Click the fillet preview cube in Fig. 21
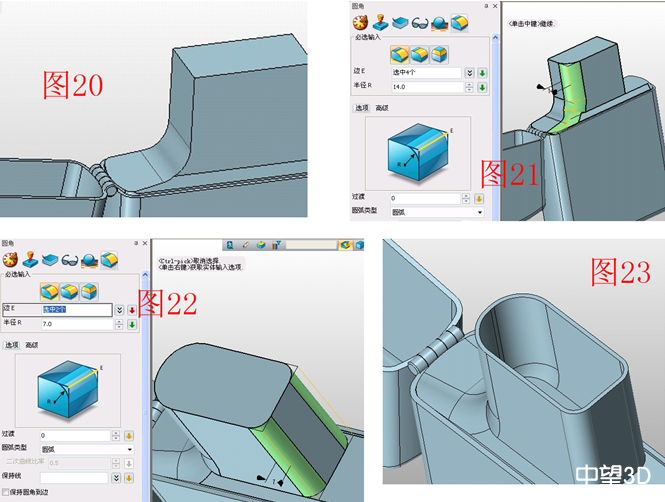Viewport: 665px width, 502px height. click(416, 153)
